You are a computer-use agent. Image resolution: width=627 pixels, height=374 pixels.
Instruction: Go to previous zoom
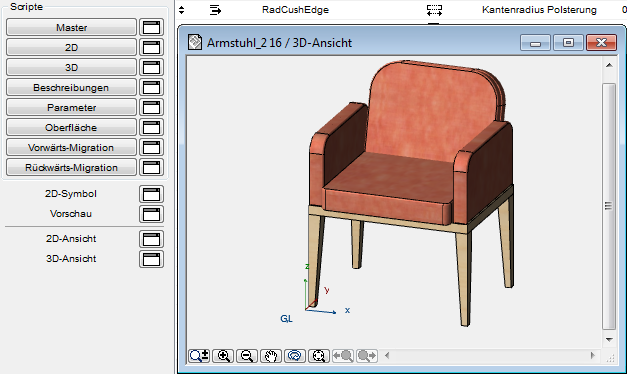[x=343, y=356]
